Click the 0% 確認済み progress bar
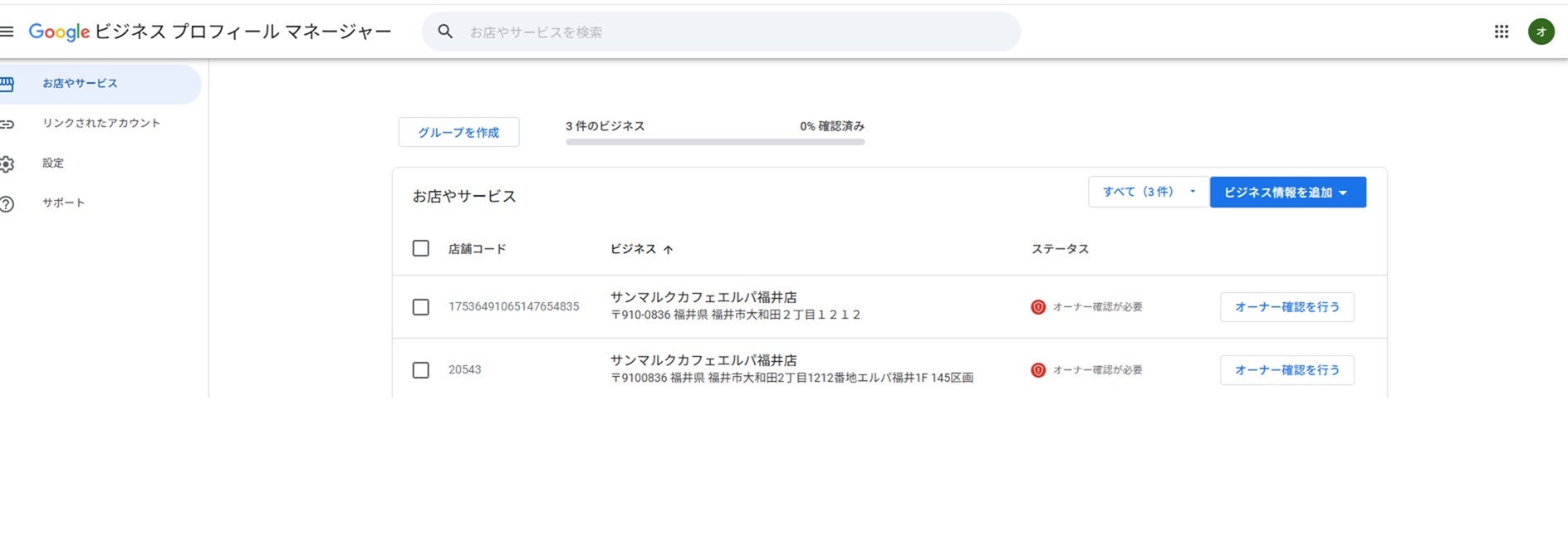 coord(715,142)
